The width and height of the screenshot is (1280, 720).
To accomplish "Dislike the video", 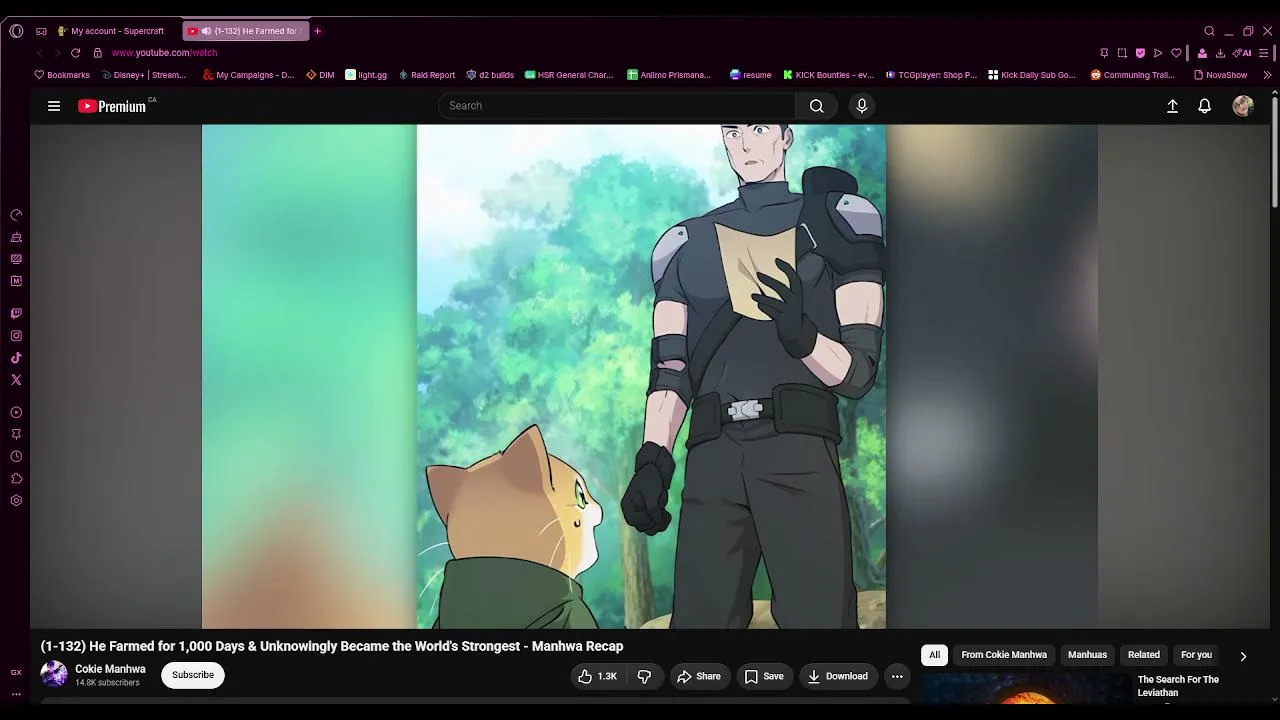I will (644, 677).
